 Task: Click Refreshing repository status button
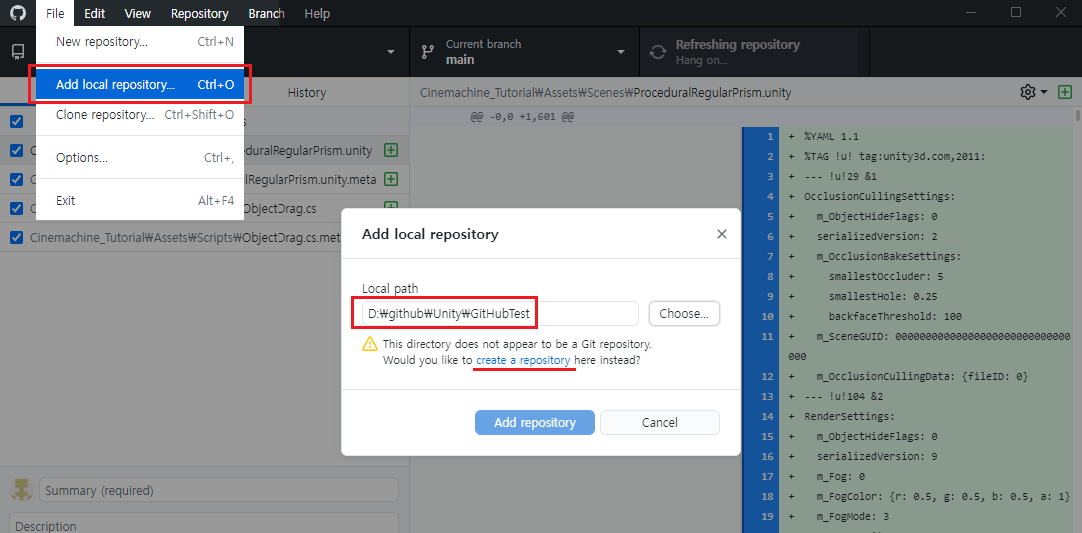tap(754, 52)
